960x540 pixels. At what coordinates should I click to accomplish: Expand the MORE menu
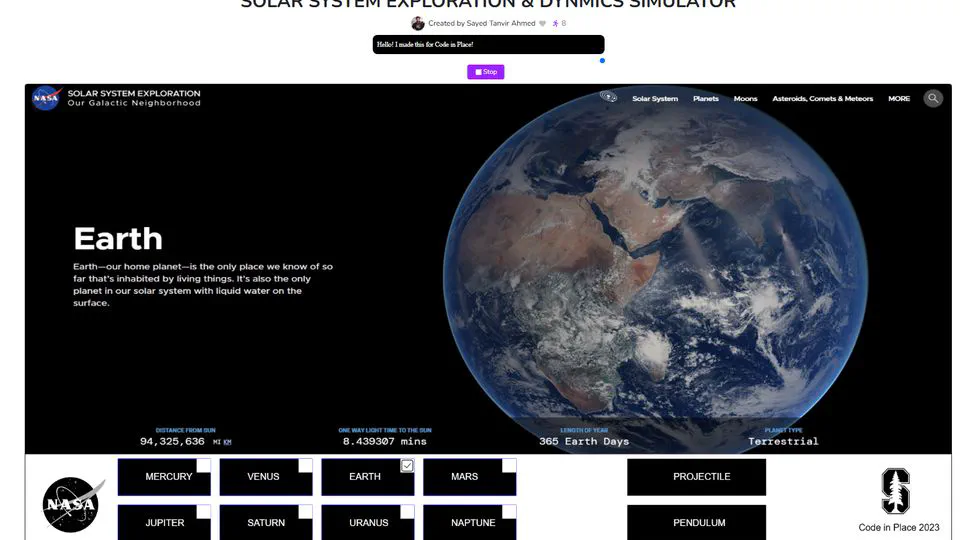coord(899,99)
